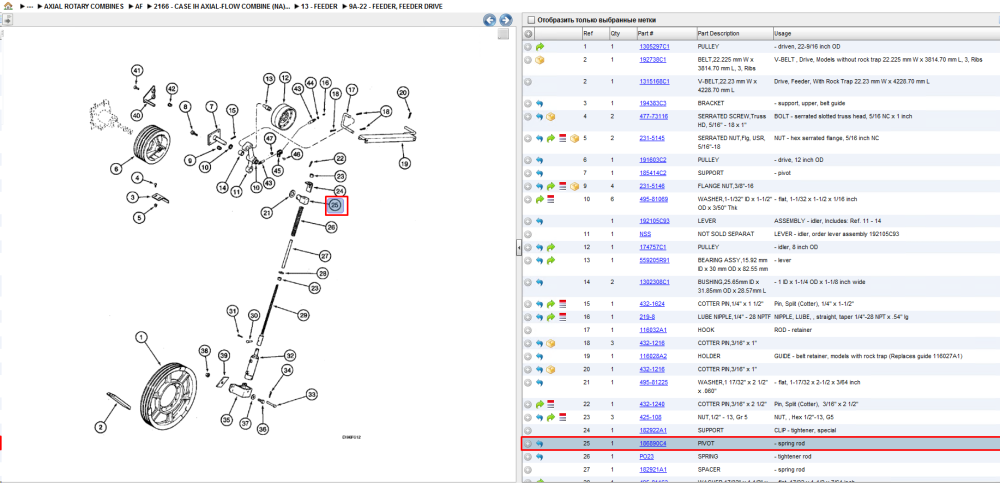Navigate to the next diagram with the right arrow
Viewport: 1000px width, 483px height.
pyautogui.click(x=505, y=20)
